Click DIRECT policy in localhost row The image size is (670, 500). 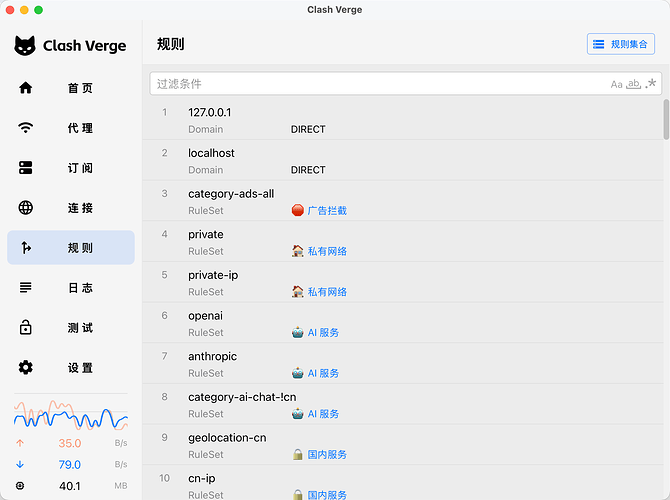(x=308, y=170)
